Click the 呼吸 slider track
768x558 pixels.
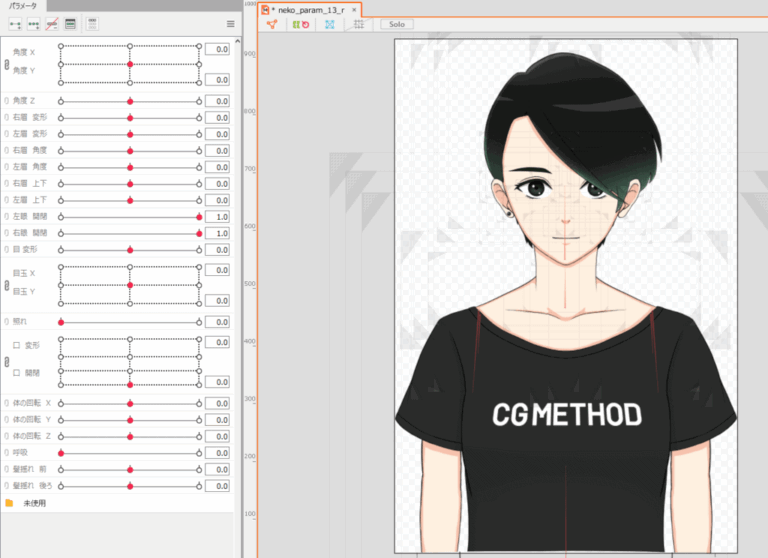pyautogui.click(x=130, y=453)
